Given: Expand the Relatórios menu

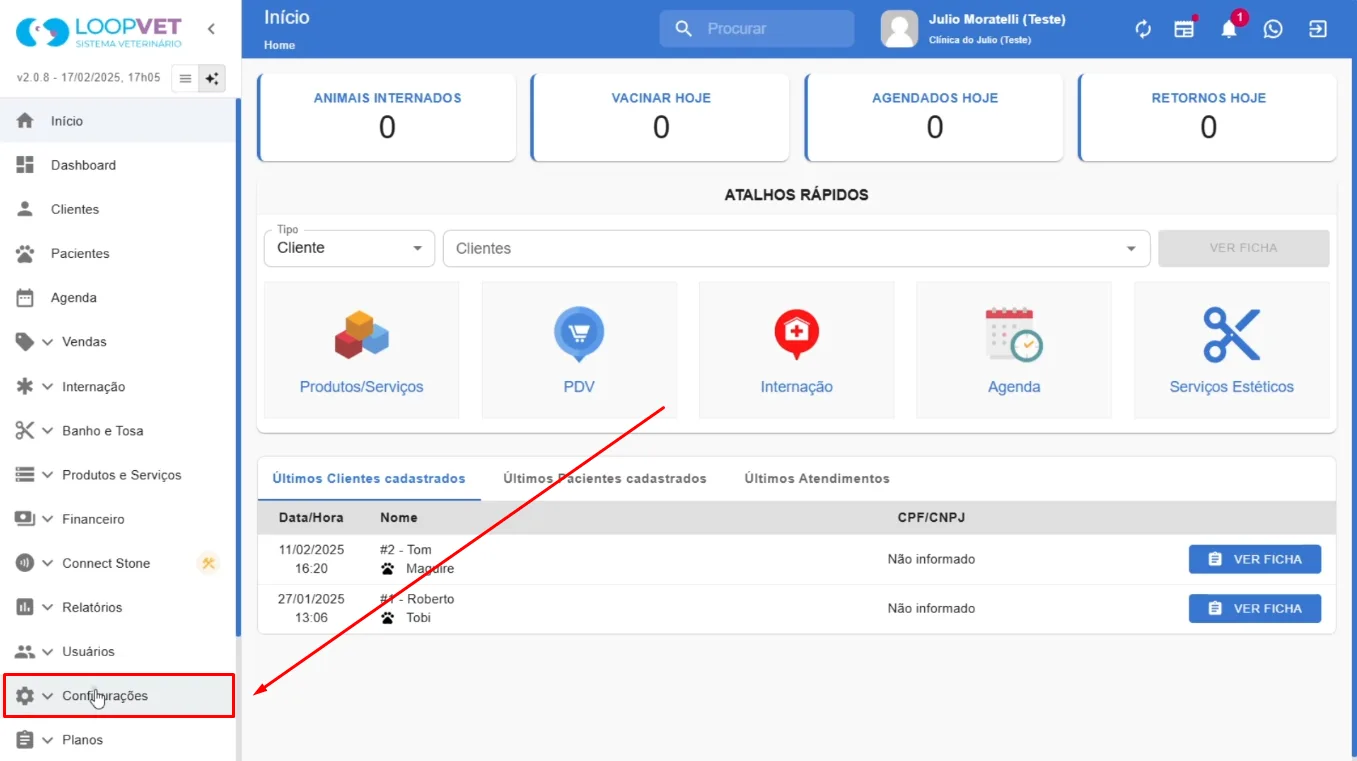Looking at the screenshot, I should 118,607.
